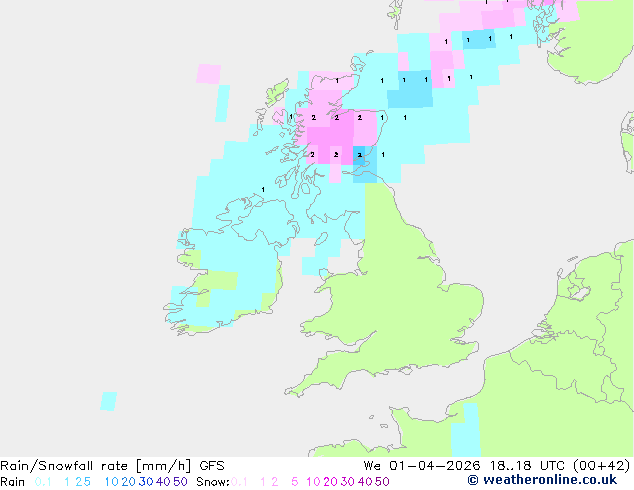Select the "Snow:" legend label
This screenshot has width=634, height=490.
(x=213, y=482)
